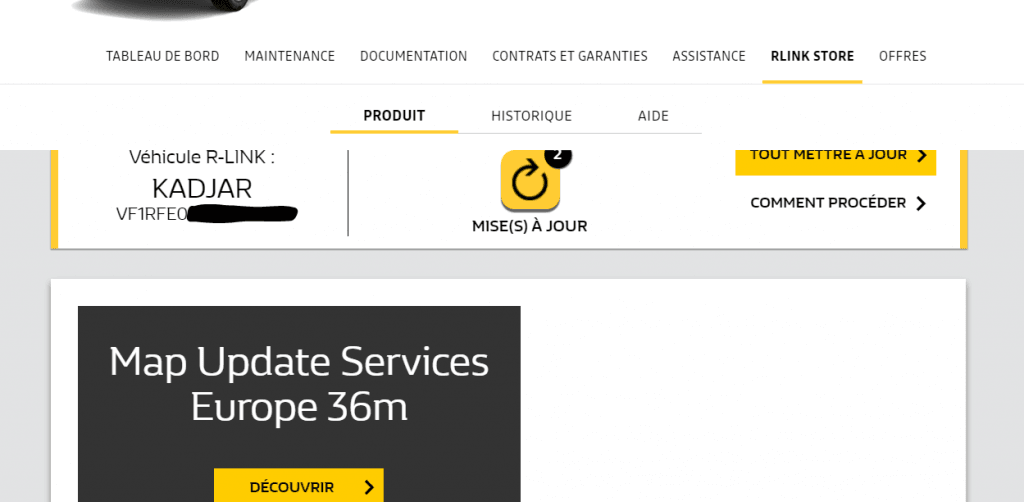
Task: Select the RLINK Store menu item
Action: click(812, 56)
